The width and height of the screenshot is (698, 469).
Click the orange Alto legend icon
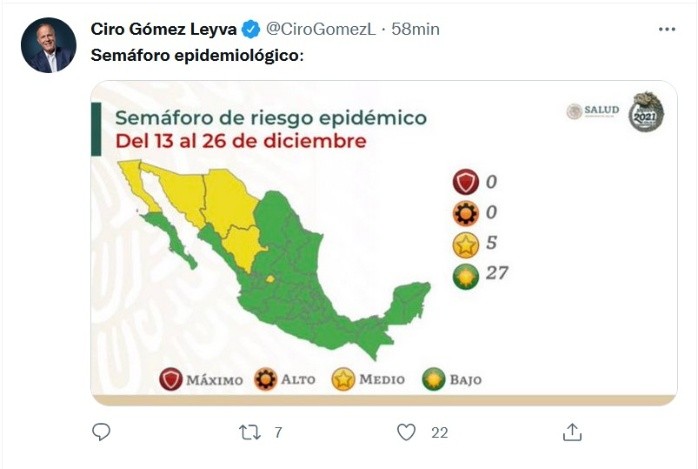point(268,380)
